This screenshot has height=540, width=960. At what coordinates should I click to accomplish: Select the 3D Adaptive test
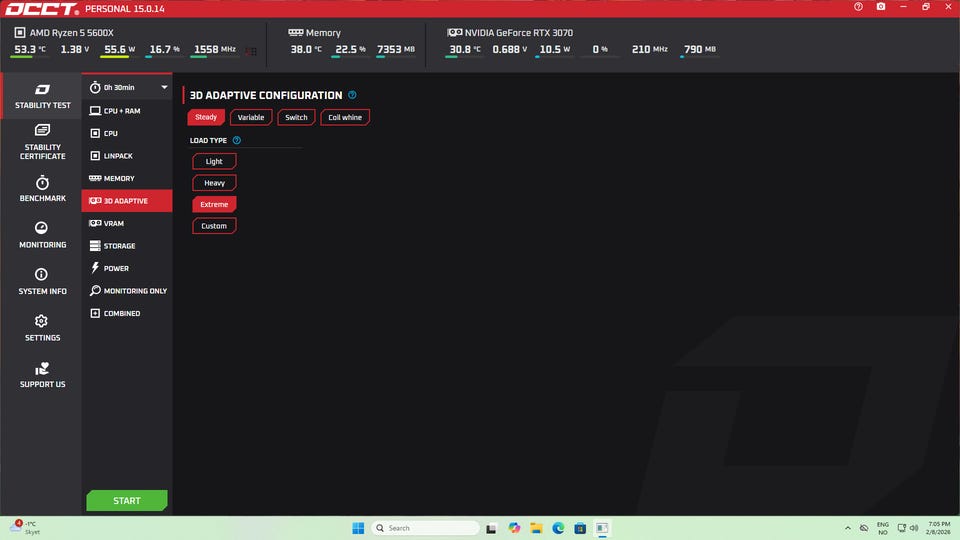[127, 201]
